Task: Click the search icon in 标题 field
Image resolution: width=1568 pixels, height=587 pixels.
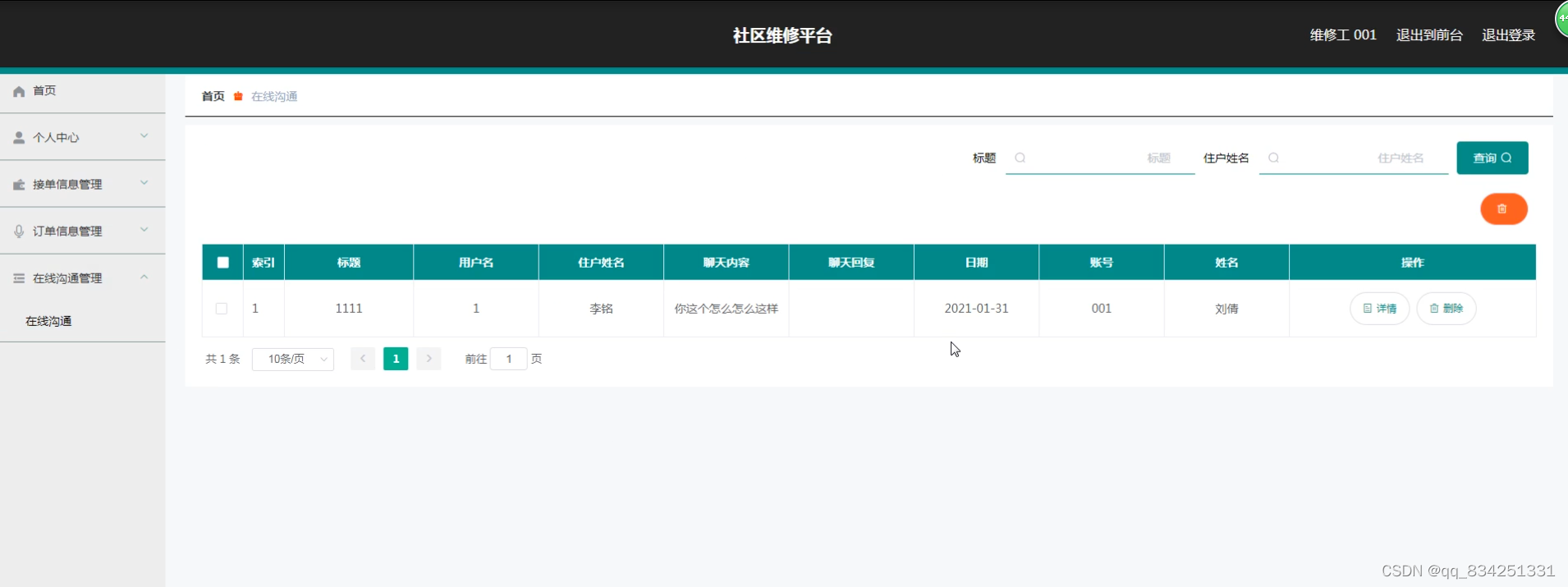Action: point(1020,158)
